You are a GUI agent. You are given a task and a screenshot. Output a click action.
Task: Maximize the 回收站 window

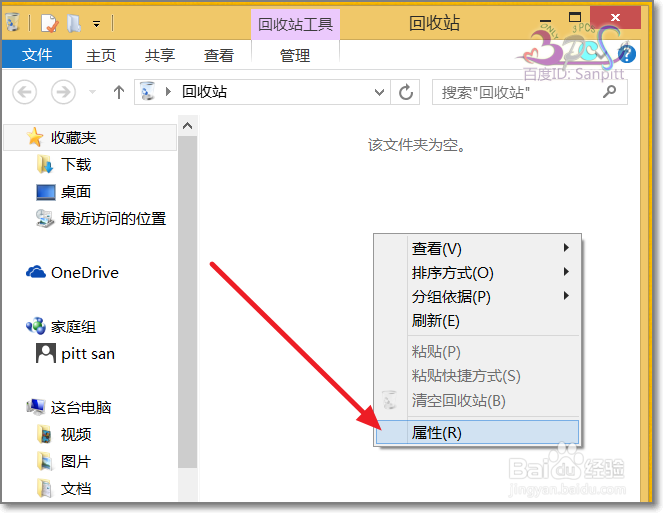575,17
